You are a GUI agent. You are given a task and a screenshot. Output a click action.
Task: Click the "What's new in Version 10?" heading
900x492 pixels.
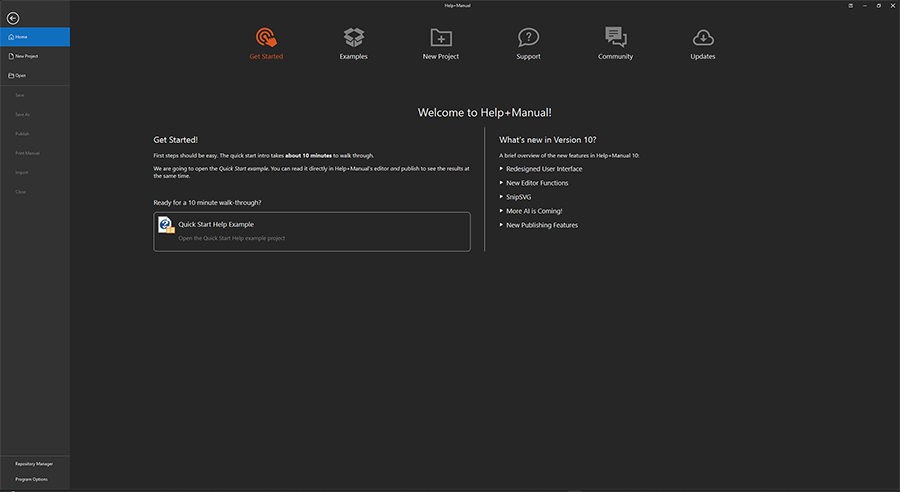click(x=548, y=140)
